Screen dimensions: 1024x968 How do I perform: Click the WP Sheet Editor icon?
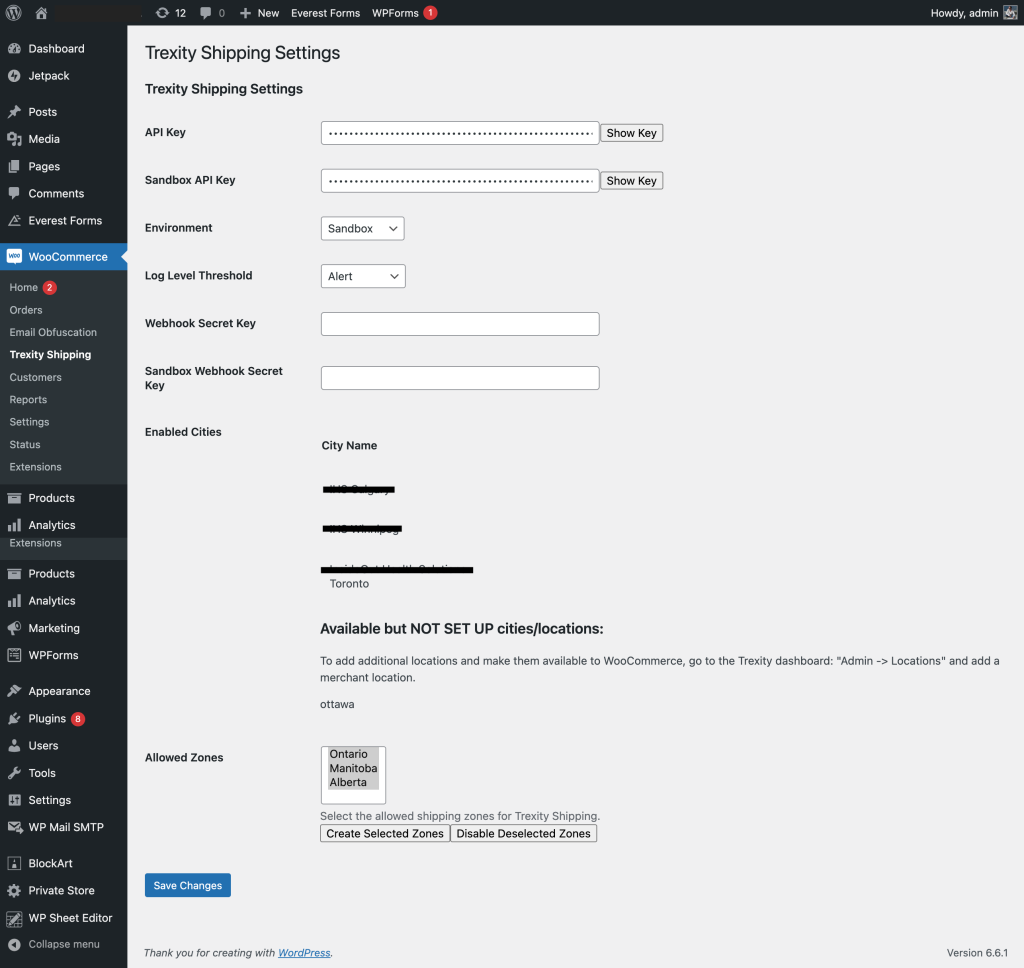pos(14,918)
